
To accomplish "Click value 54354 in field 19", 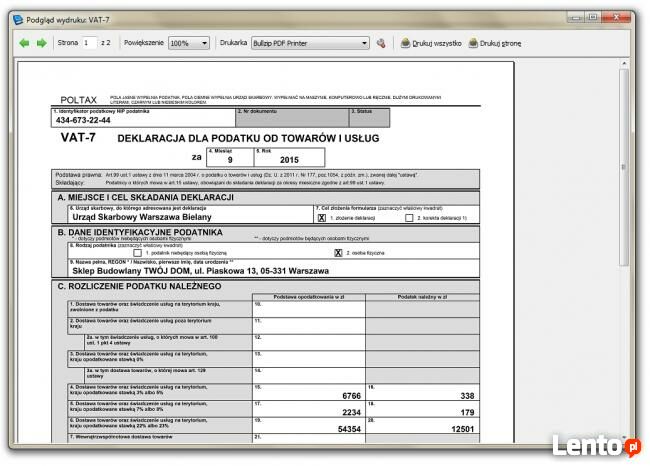I will click(x=349, y=429).
